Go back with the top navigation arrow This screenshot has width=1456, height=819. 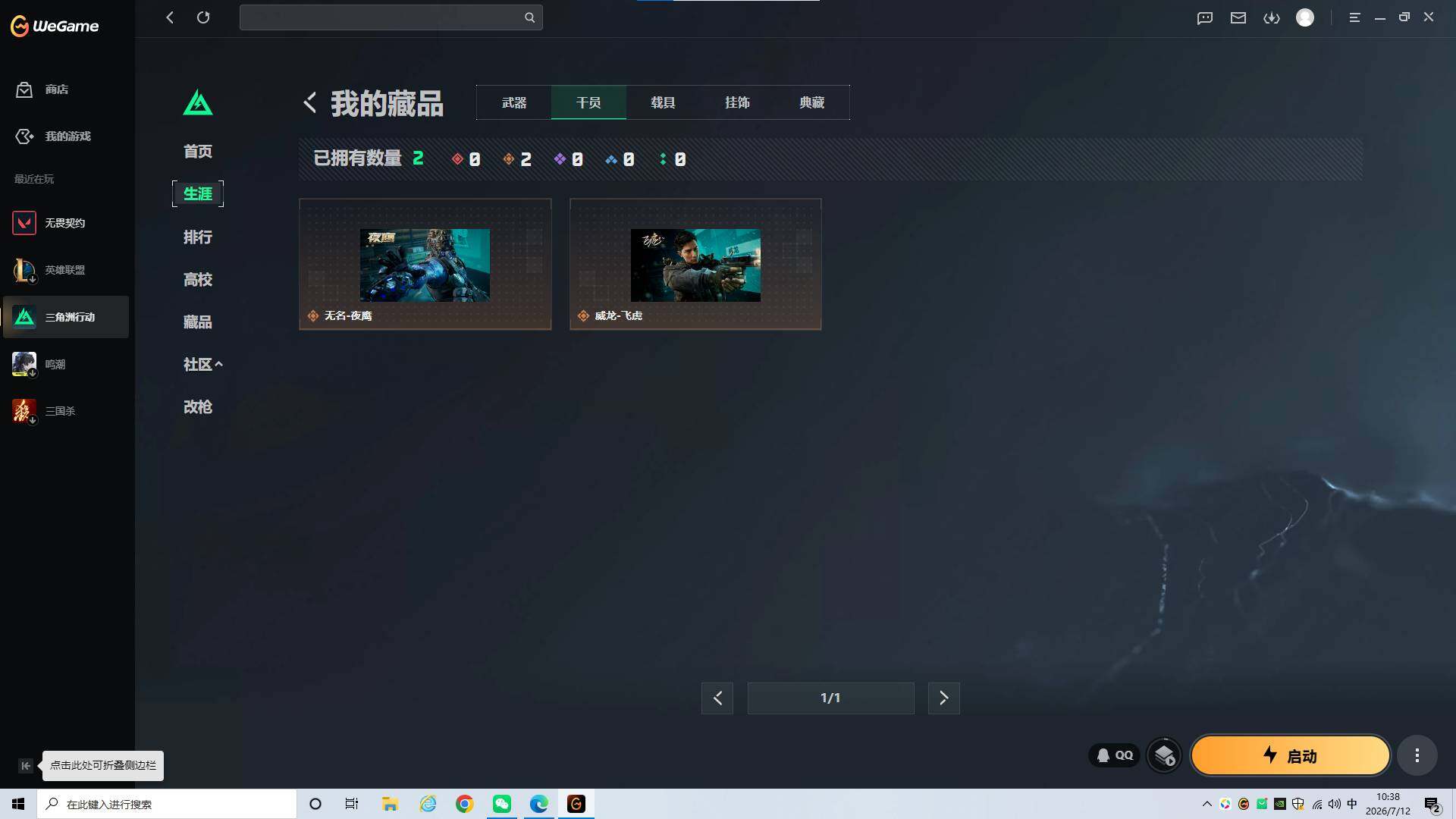coord(170,17)
